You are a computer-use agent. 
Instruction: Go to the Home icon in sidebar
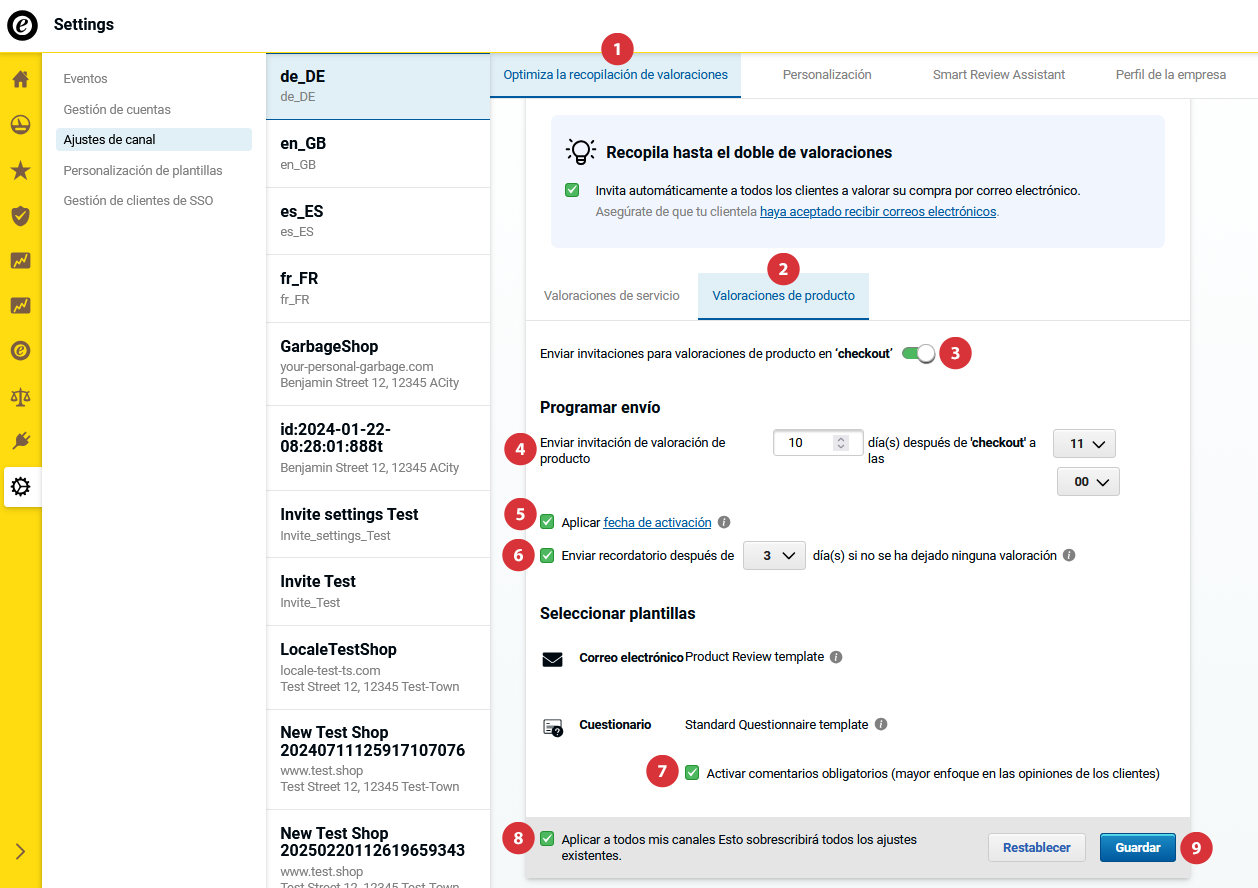point(20,79)
